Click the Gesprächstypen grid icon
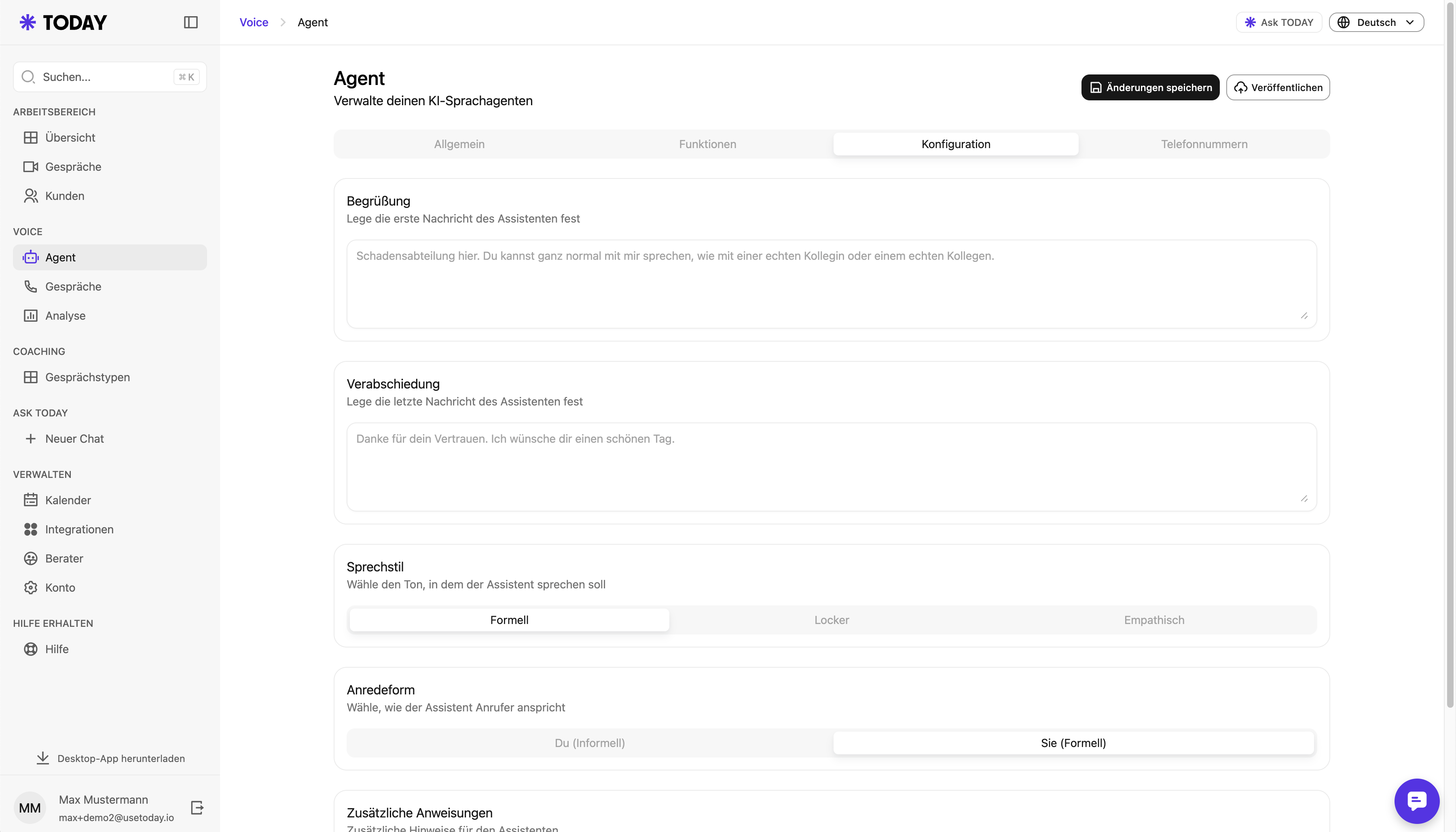The height and width of the screenshot is (832, 1456). tap(31, 377)
